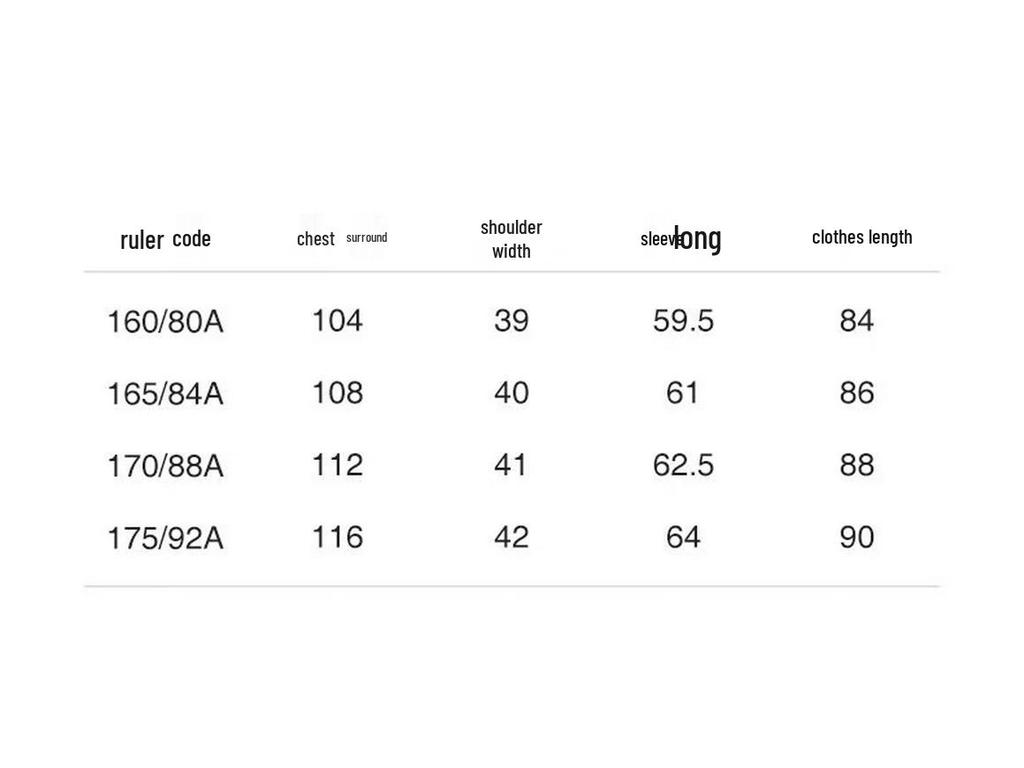This screenshot has height=768, width=1024.
Task: Click shoulder width value 39
Action: pyautogui.click(x=511, y=320)
